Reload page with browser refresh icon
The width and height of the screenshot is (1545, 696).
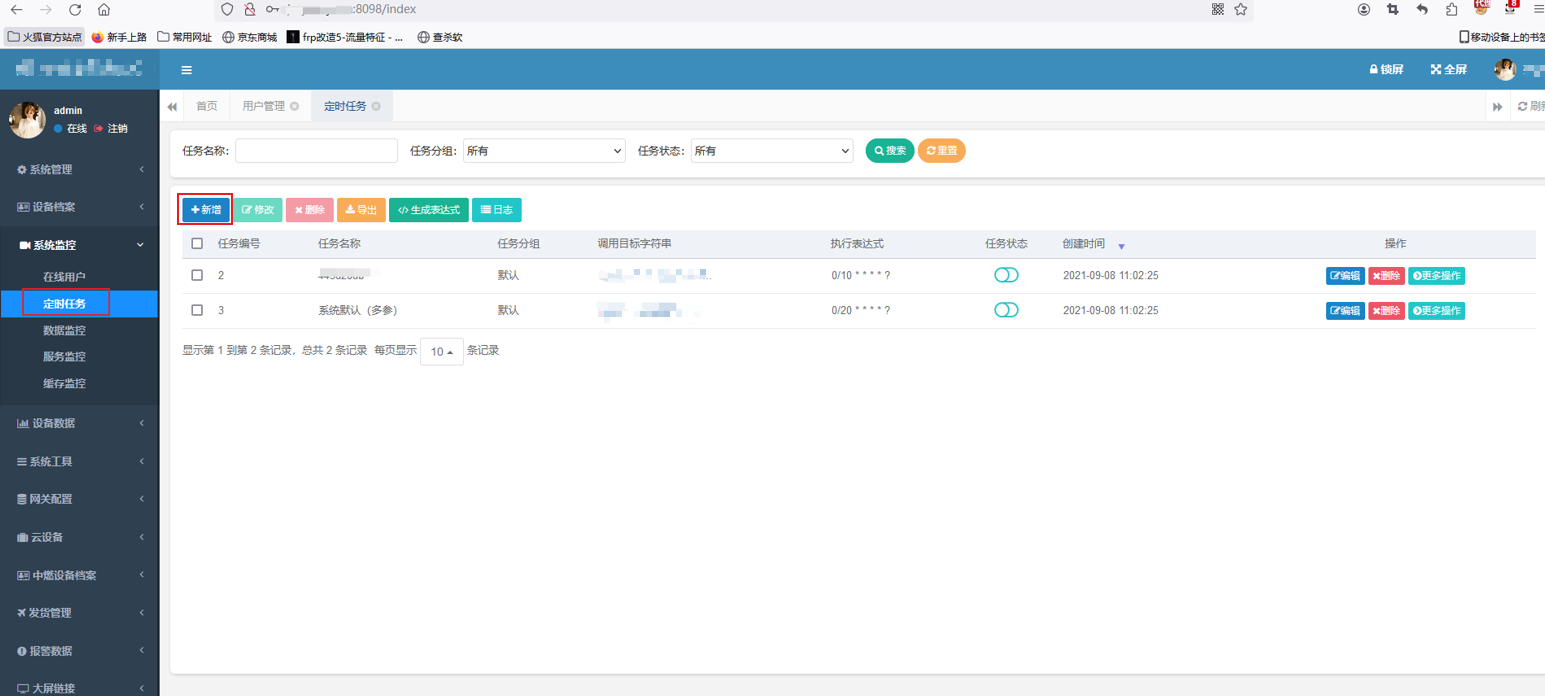point(74,10)
